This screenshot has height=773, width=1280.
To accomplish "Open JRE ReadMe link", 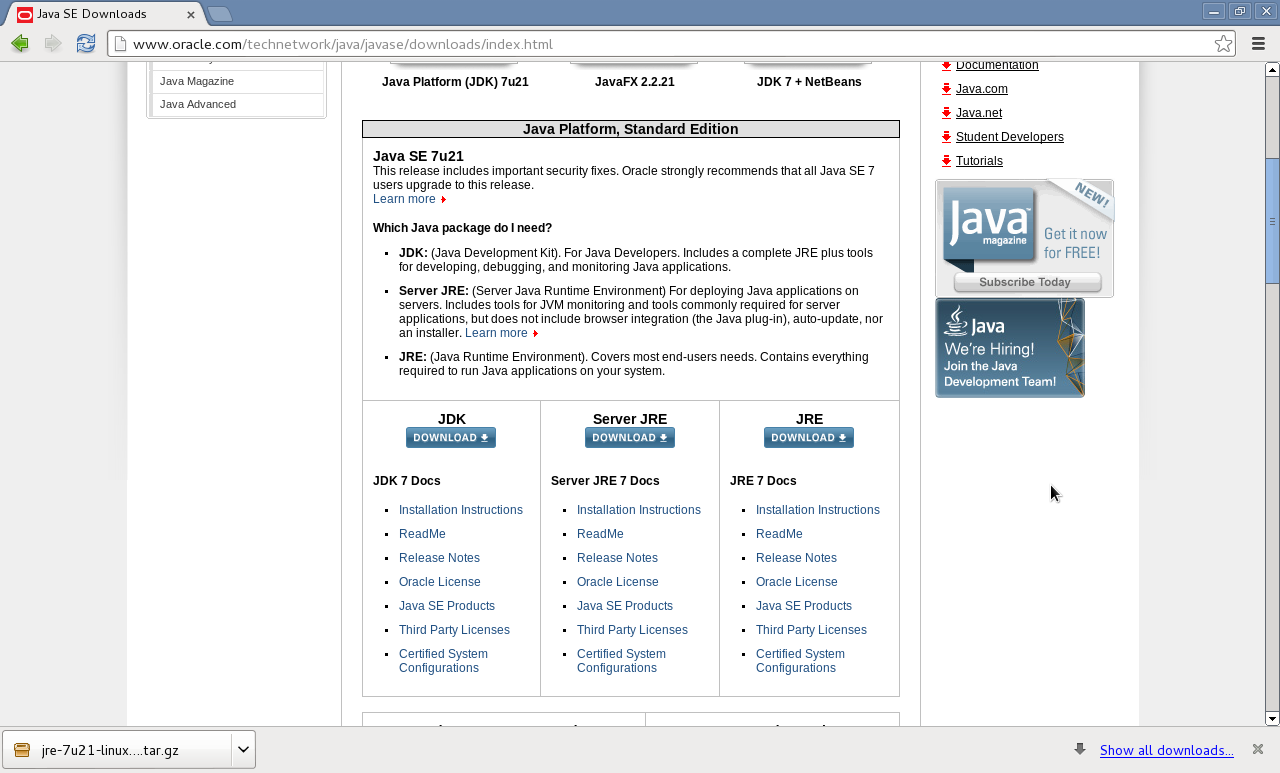I will [x=779, y=534].
